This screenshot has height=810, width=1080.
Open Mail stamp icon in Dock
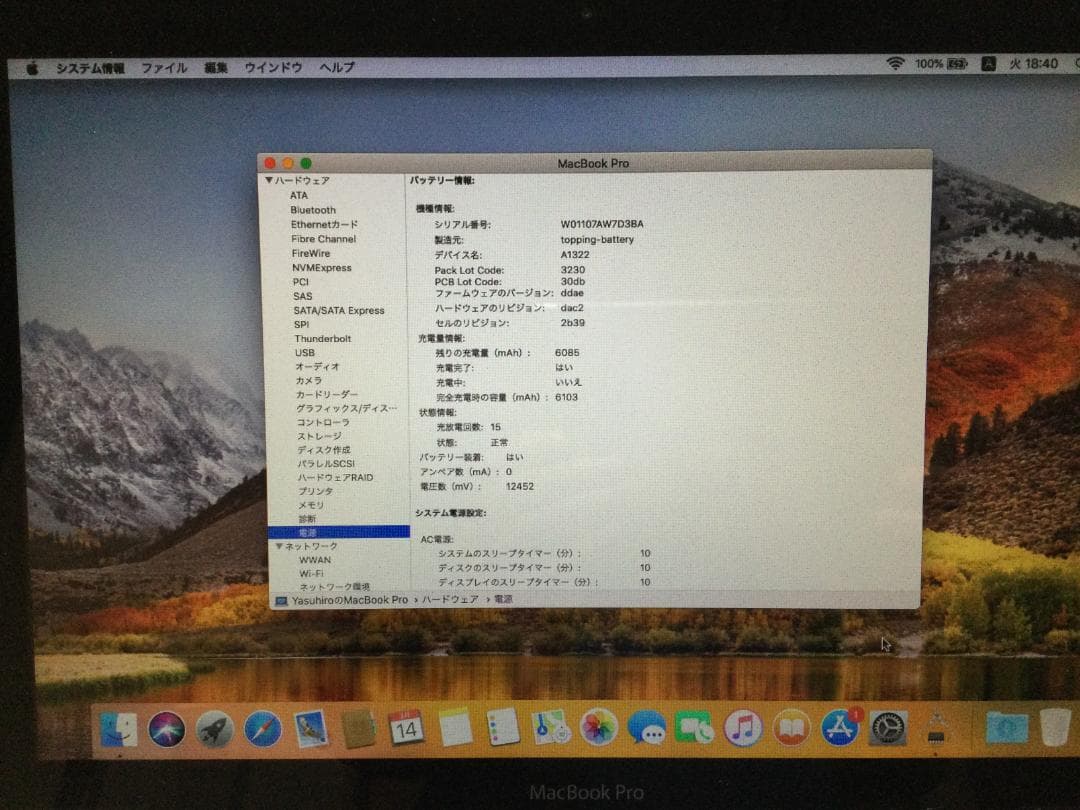pos(310,729)
